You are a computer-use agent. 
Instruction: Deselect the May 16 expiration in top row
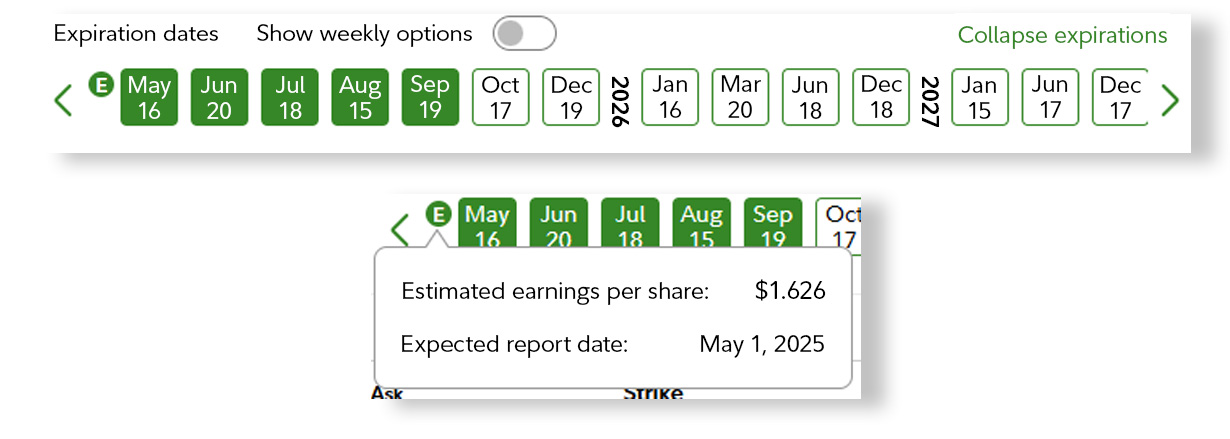(x=149, y=97)
